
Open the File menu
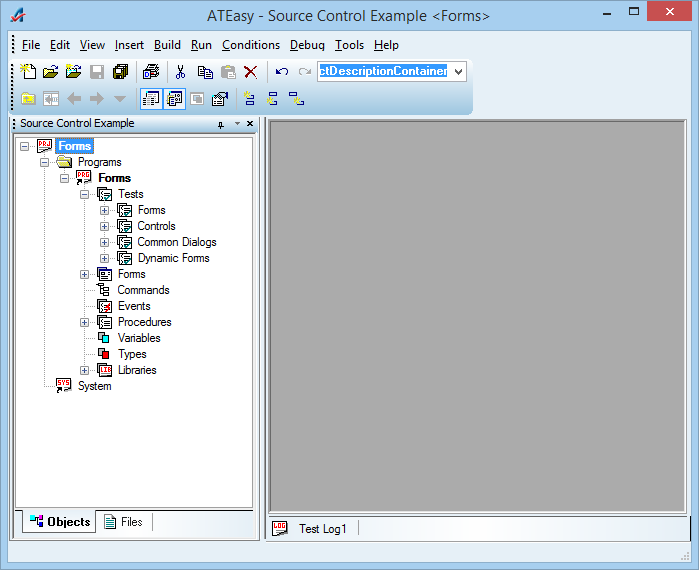tap(31, 45)
